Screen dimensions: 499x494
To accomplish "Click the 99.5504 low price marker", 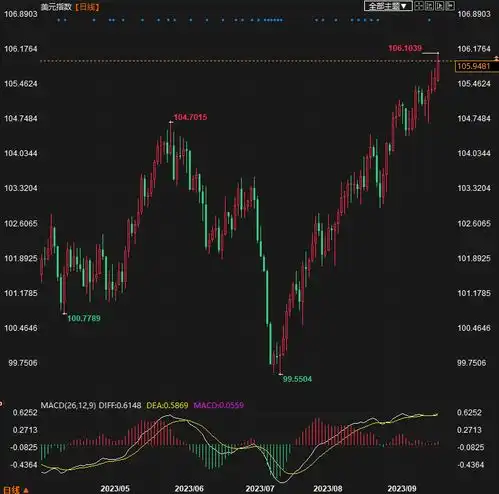I will pos(297,379).
